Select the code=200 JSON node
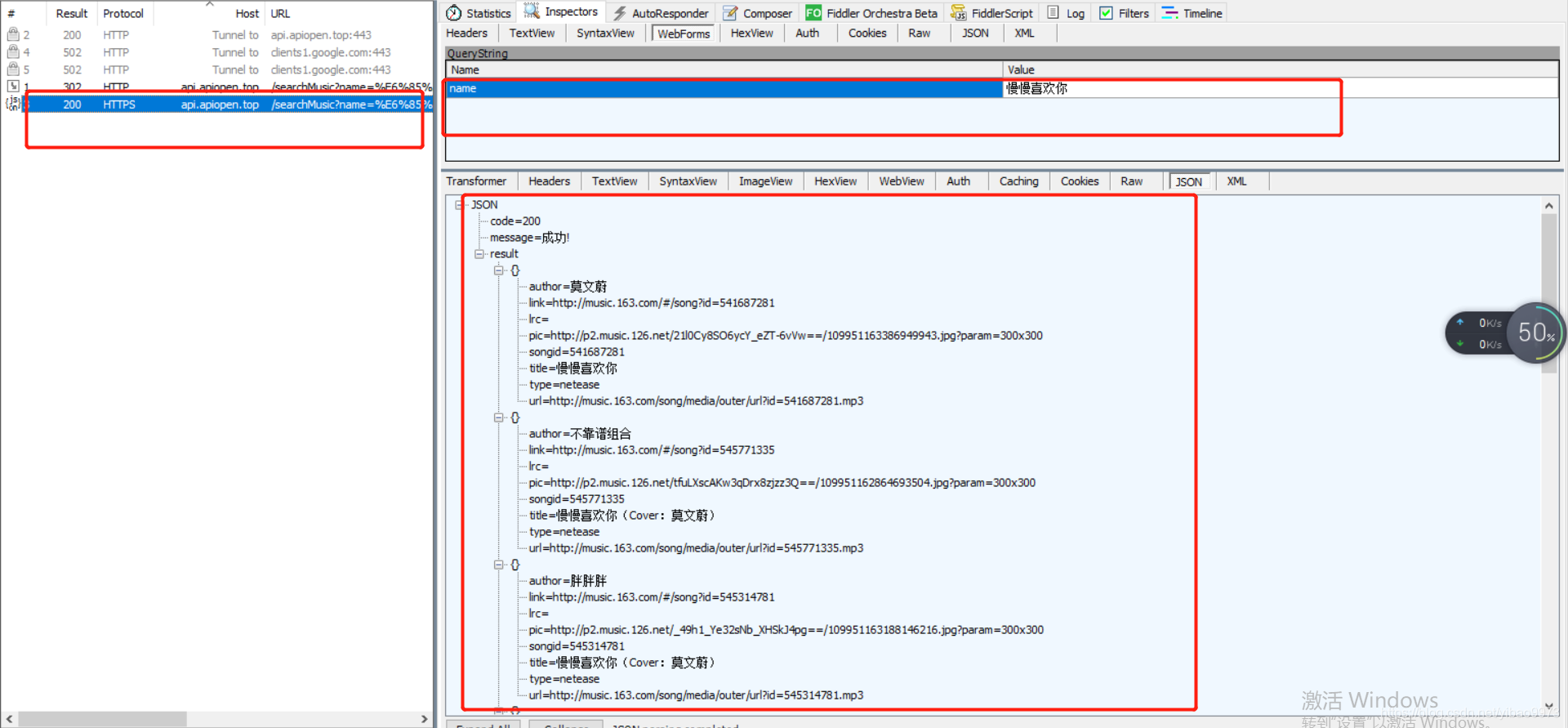Image resolution: width=1568 pixels, height=728 pixels. [x=515, y=221]
